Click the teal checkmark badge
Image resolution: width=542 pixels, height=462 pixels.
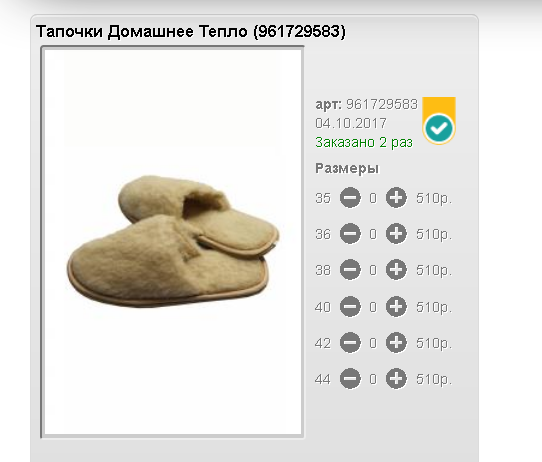coord(439,129)
